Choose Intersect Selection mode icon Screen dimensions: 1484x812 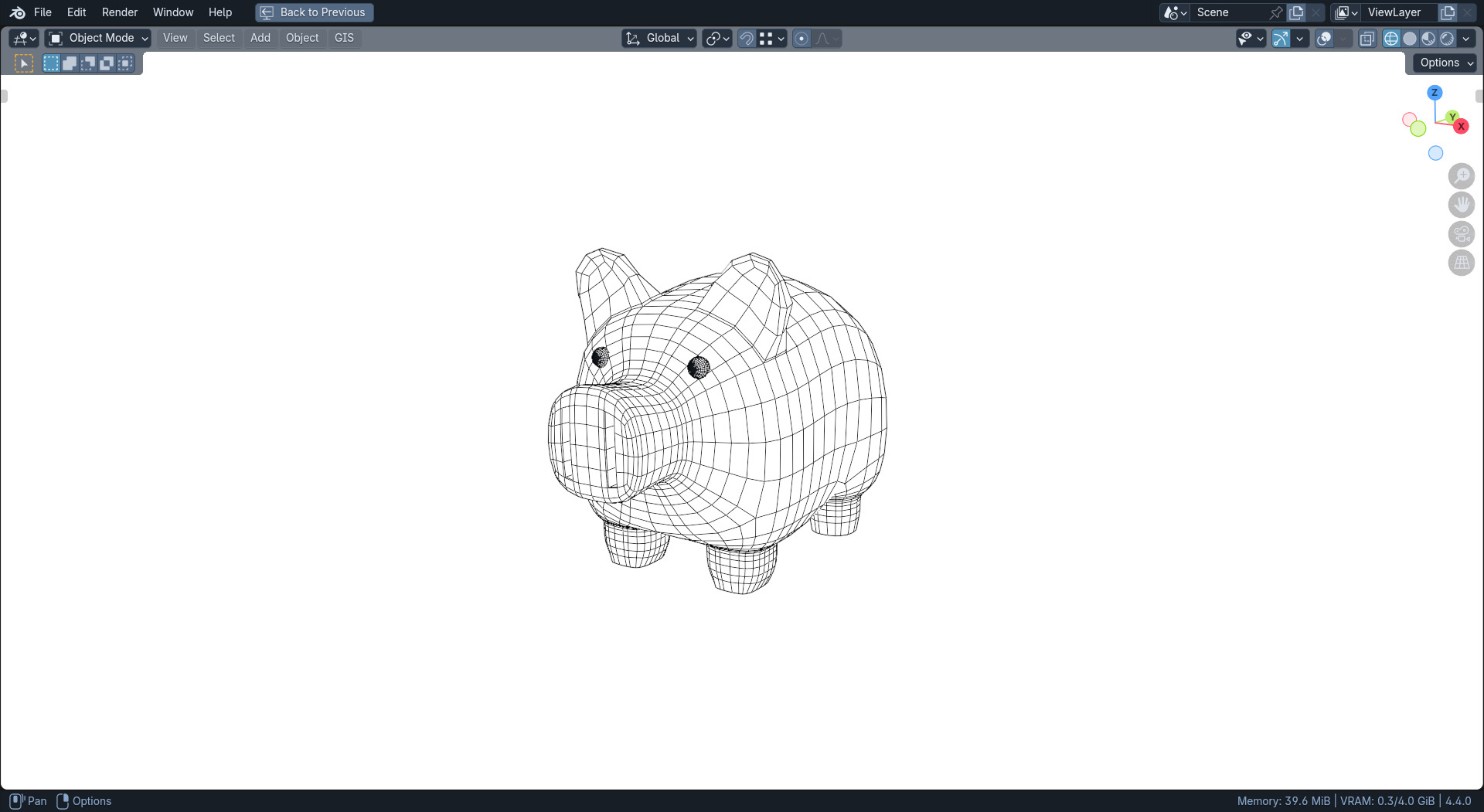[125, 63]
